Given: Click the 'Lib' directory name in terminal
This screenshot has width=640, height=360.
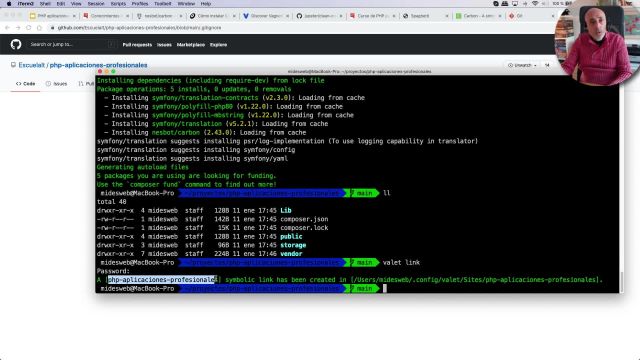Looking at the screenshot, I should 286,211.
